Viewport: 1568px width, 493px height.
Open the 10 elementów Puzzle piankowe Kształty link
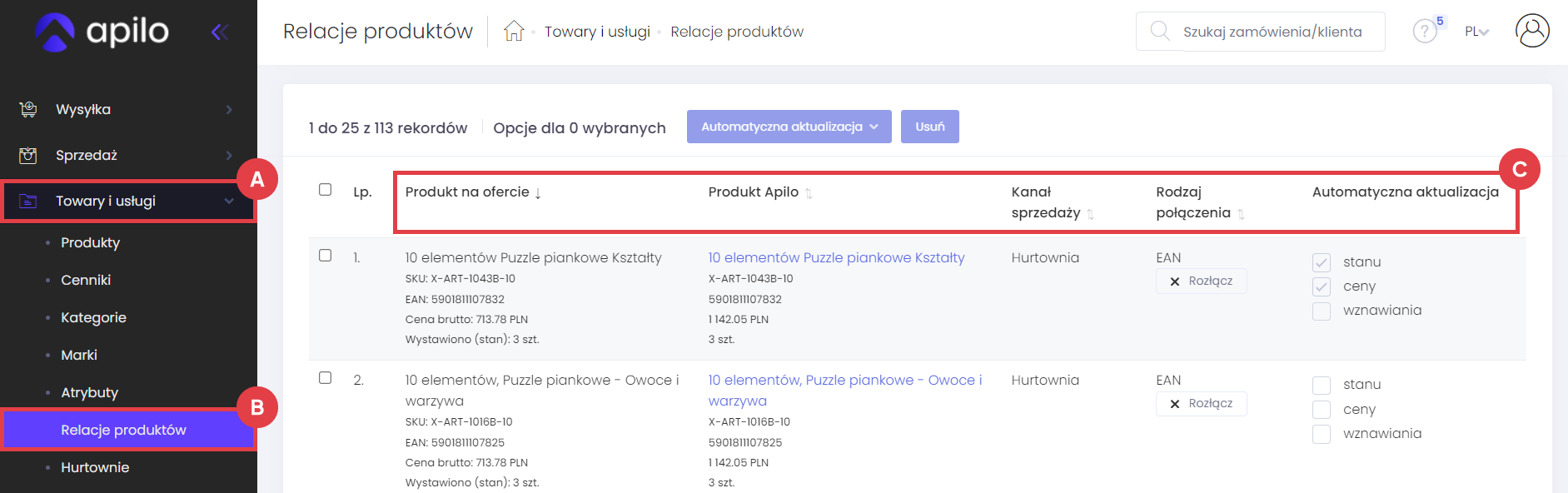pyautogui.click(x=836, y=258)
